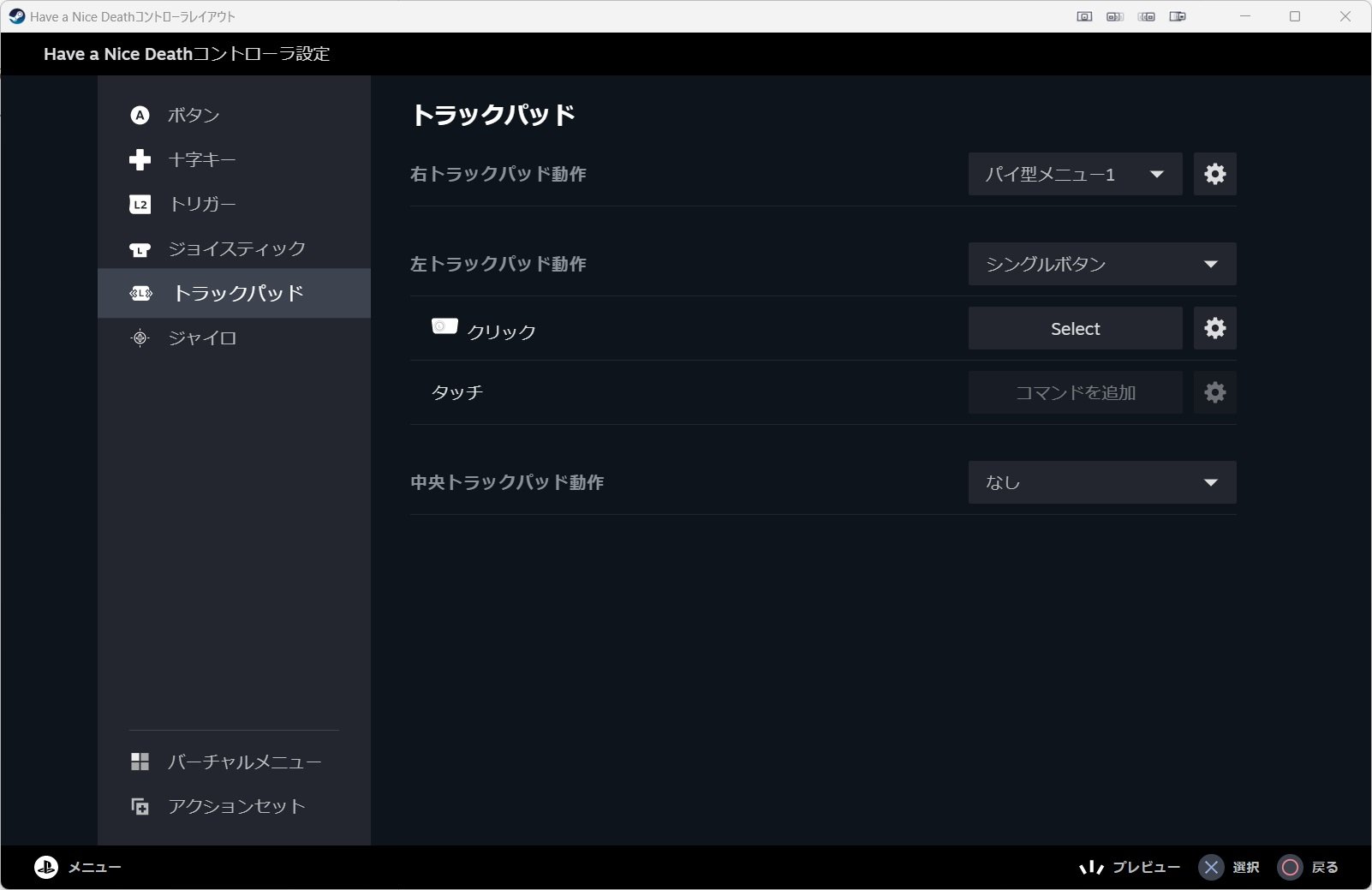Image resolution: width=1372 pixels, height=890 pixels.
Task: Click the 中央トラックパッド動作 label
Action: click(x=507, y=482)
